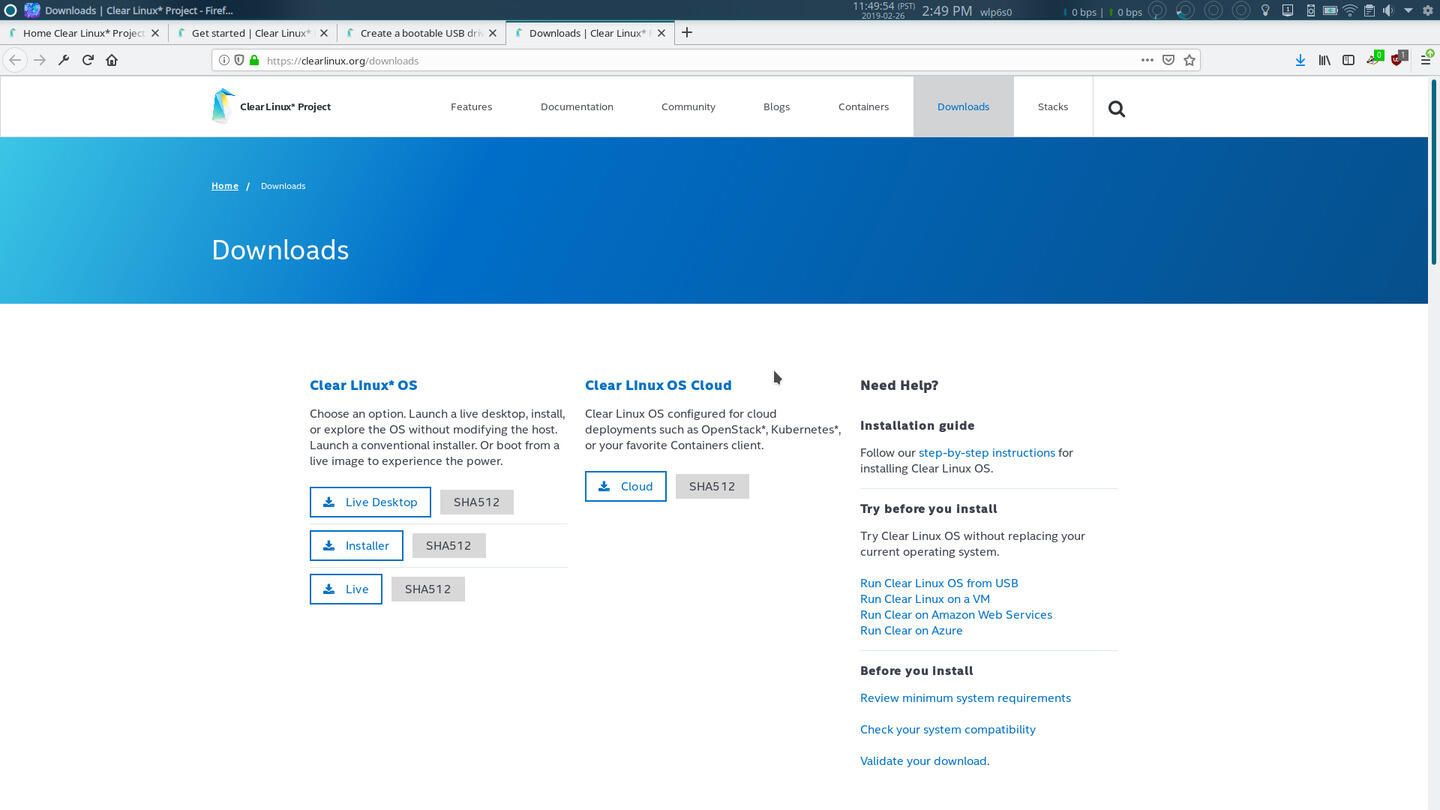The height and width of the screenshot is (810, 1440).
Task: Click the home icon in toolbar
Action: (x=112, y=60)
